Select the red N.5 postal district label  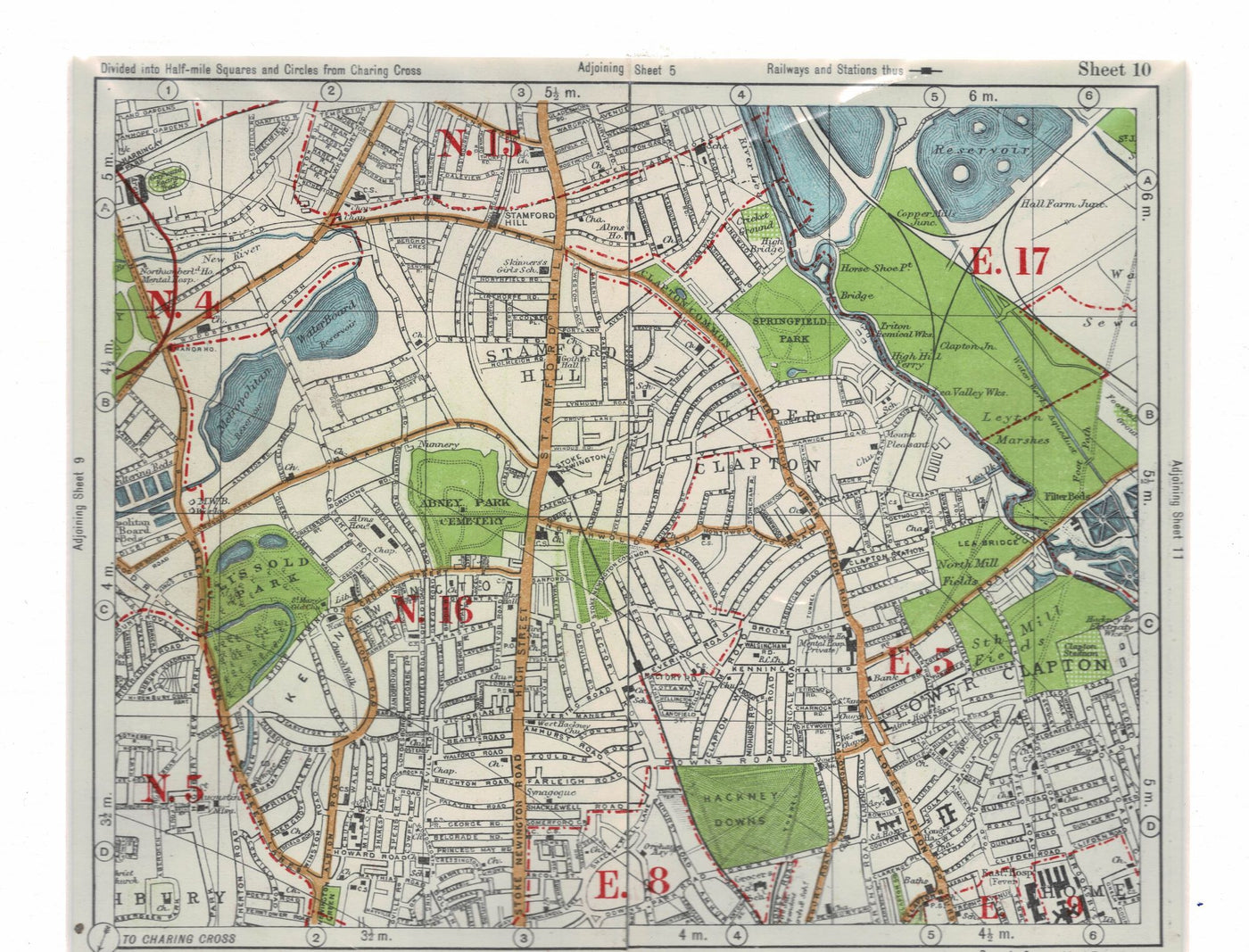(x=174, y=790)
